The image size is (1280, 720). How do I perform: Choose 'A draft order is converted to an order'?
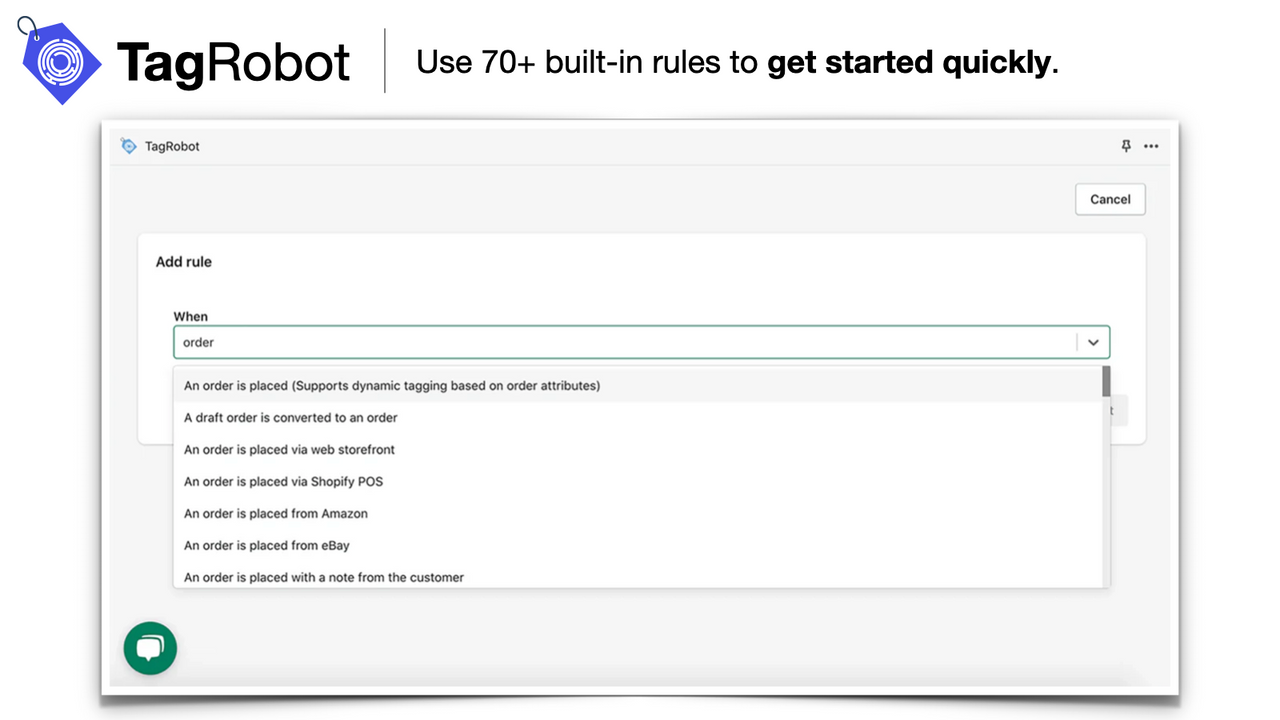[x=637, y=417]
